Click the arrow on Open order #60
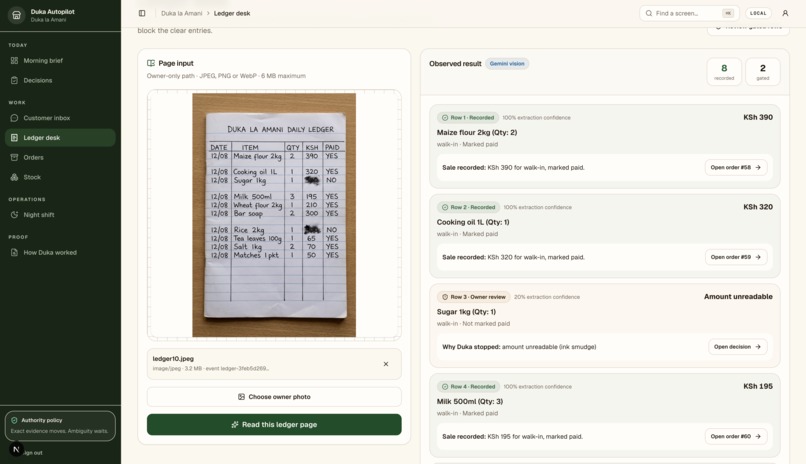Image resolution: width=806 pixels, height=464 pixels. [758, 436]
